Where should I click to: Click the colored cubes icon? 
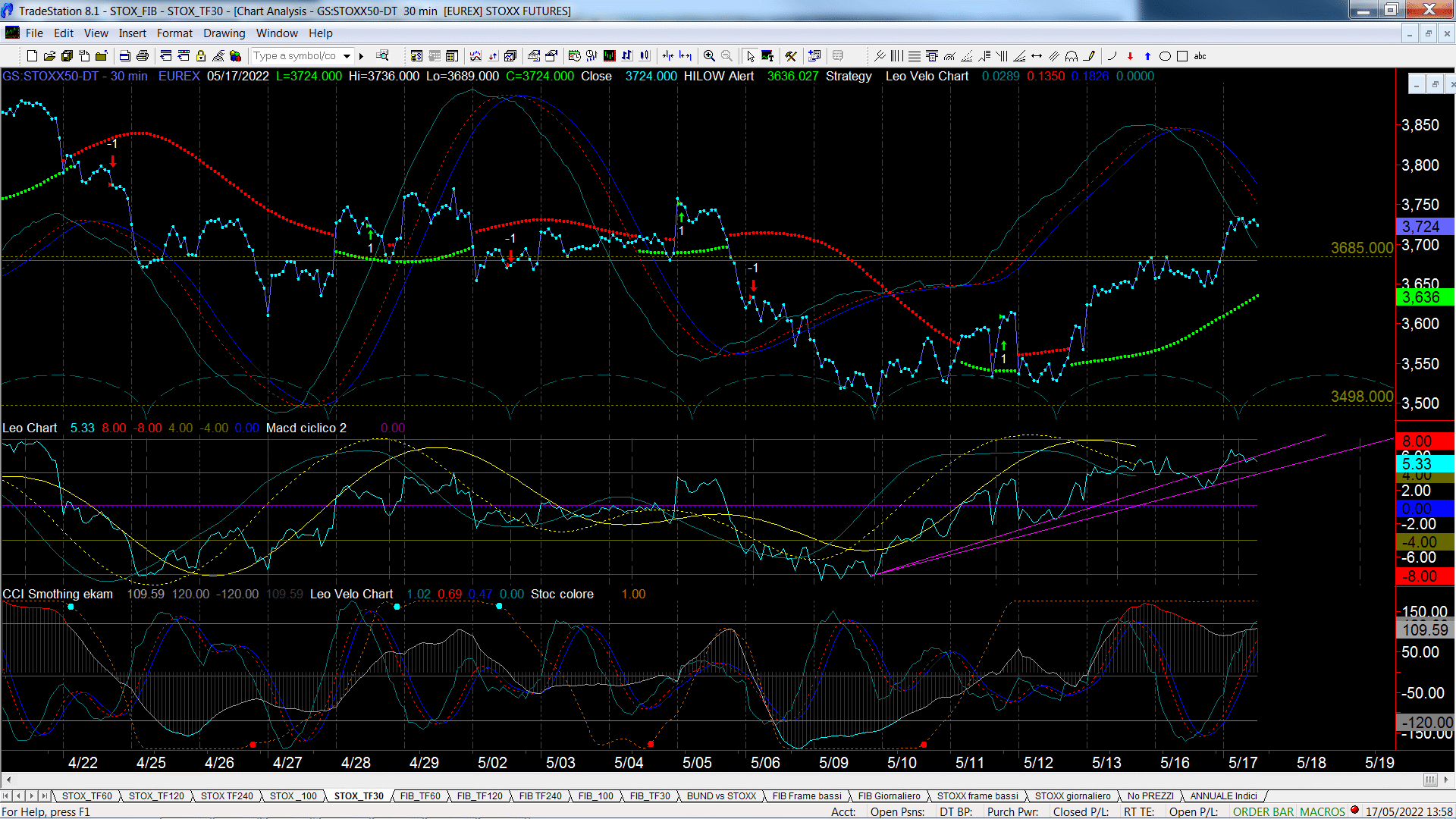[235, 56]
